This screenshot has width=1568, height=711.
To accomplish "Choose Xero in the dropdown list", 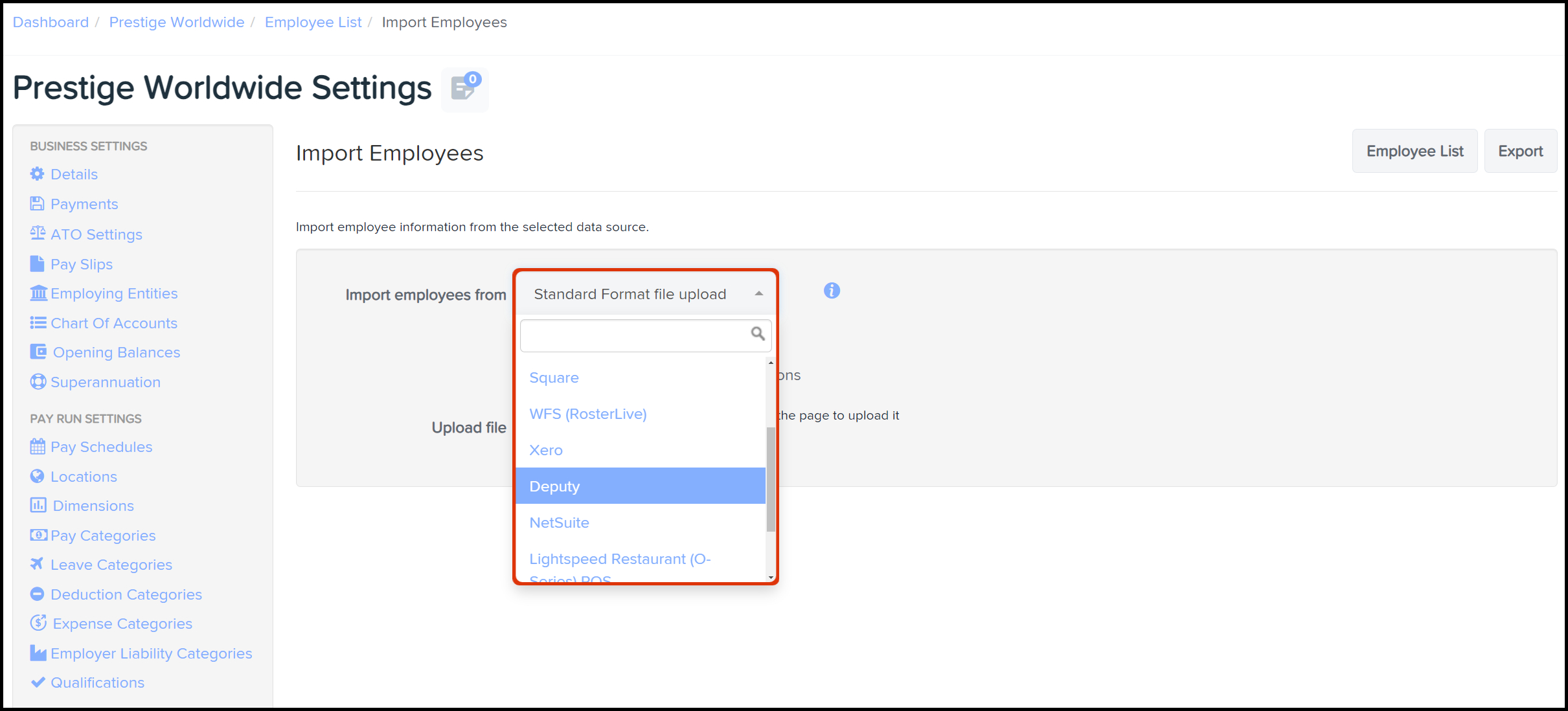I will tap(546, 450).
